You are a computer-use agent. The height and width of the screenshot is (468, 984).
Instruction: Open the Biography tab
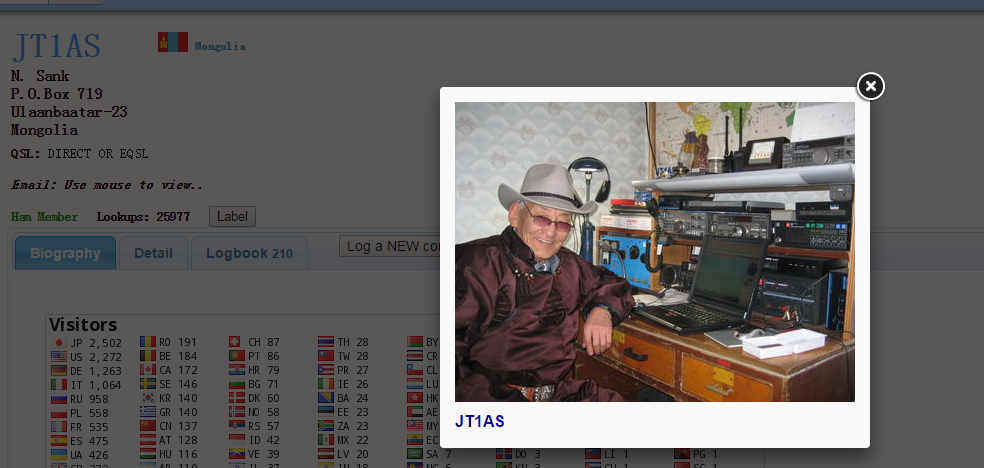pyautogui.click(x=65, y=253)
